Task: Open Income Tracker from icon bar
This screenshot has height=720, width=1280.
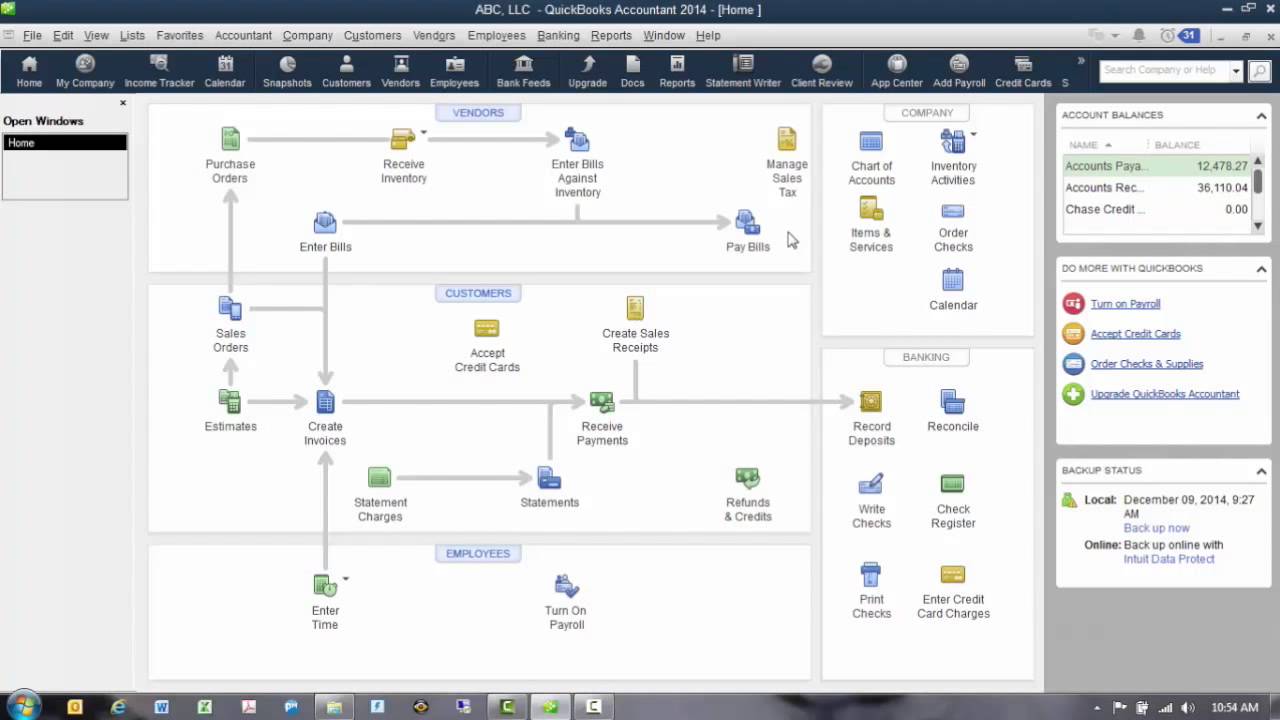Action: pyautogui.click(x=159, y=72)
